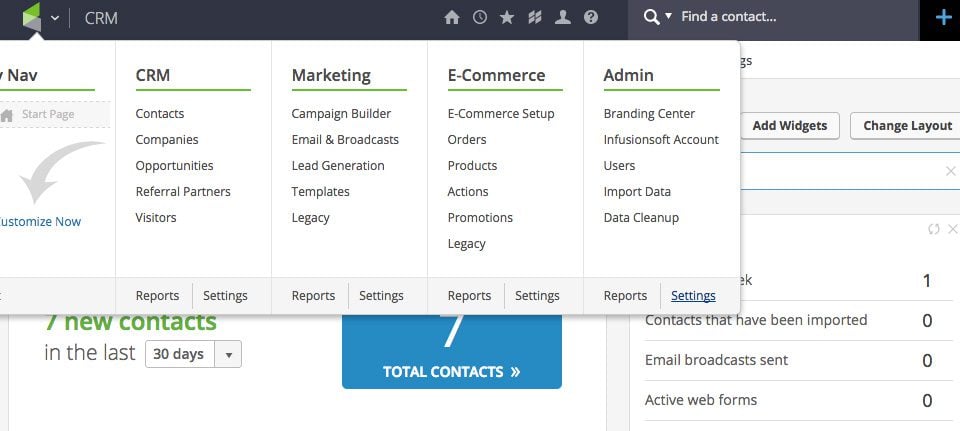Open the Admin Settings link
The image size is (960, 431).
point(693,296)
